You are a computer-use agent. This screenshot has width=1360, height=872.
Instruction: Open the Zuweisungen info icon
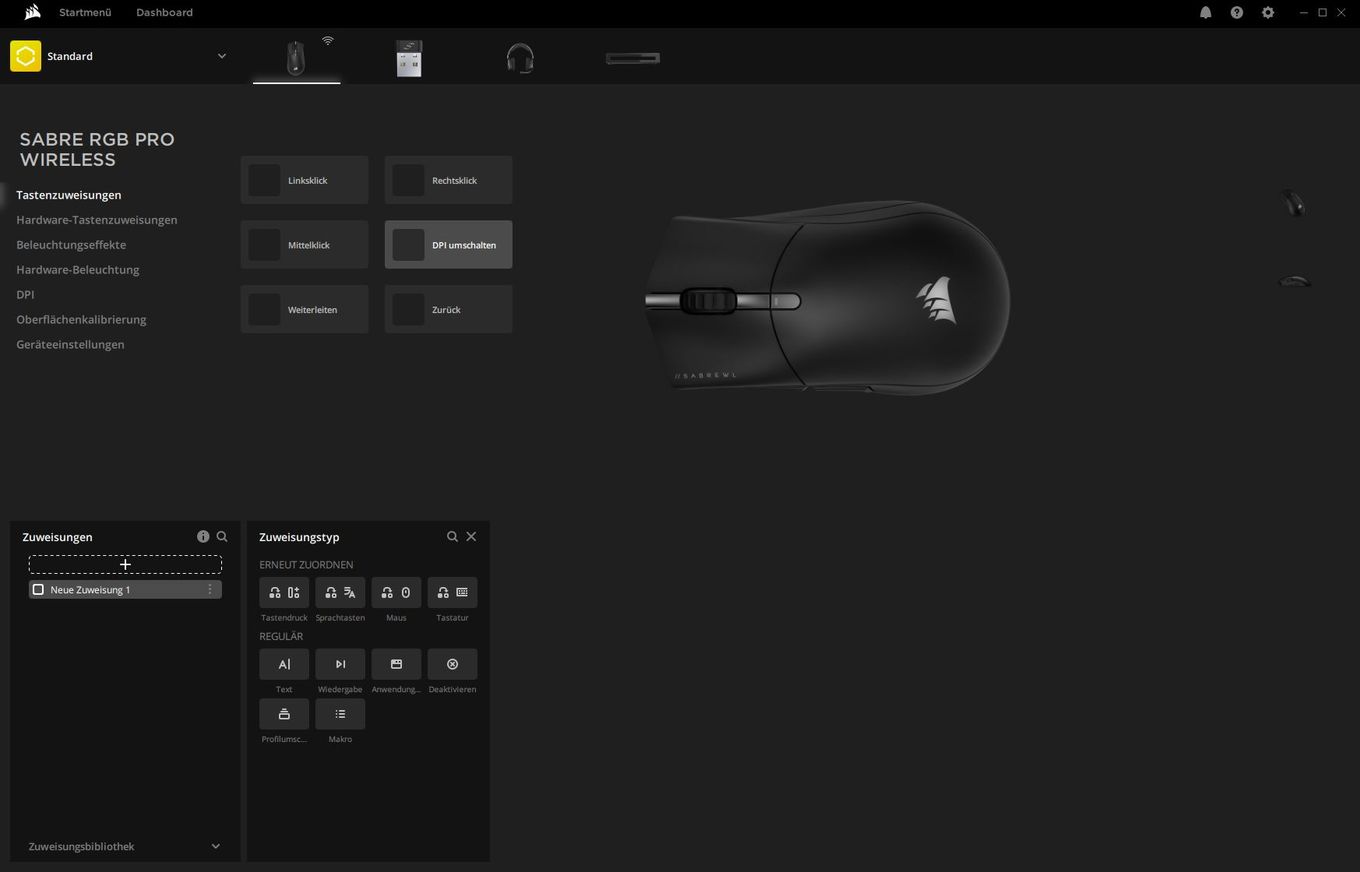pos(203,536)
